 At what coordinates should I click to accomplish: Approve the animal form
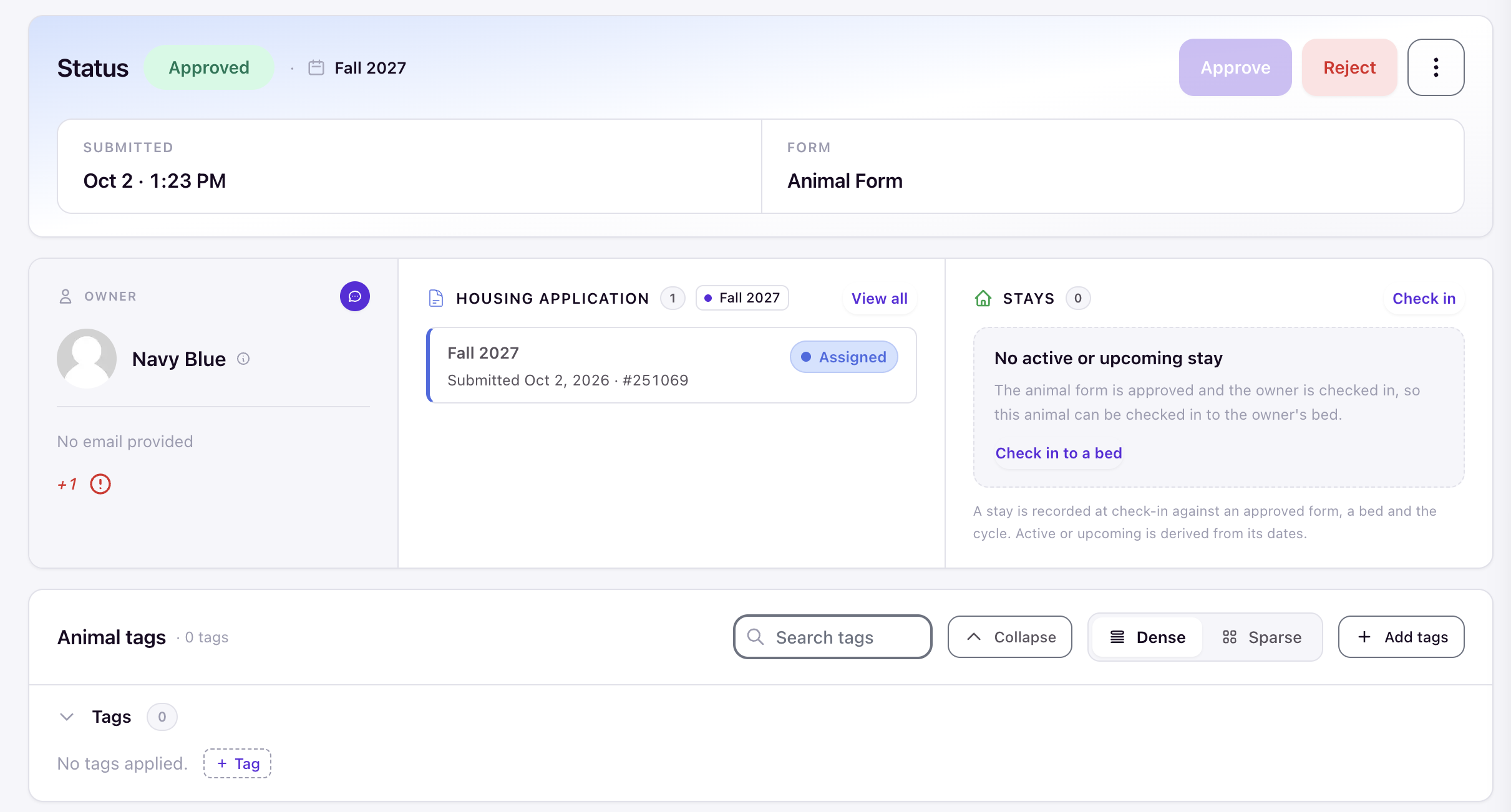pos(1235,67)
